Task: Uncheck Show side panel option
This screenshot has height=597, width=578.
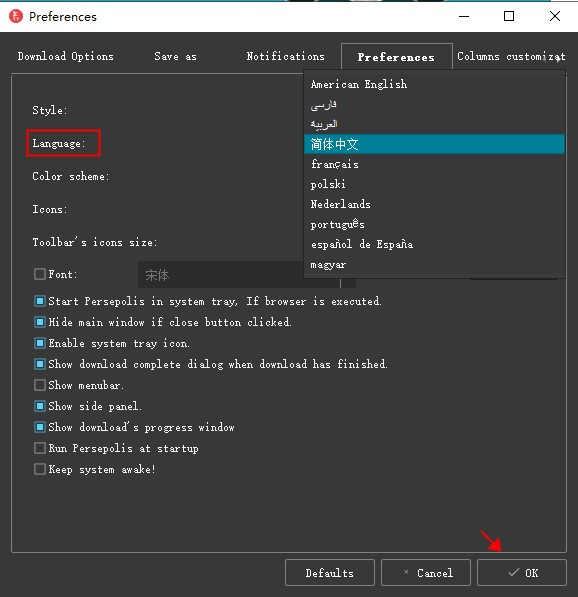Action: (40, 406)
